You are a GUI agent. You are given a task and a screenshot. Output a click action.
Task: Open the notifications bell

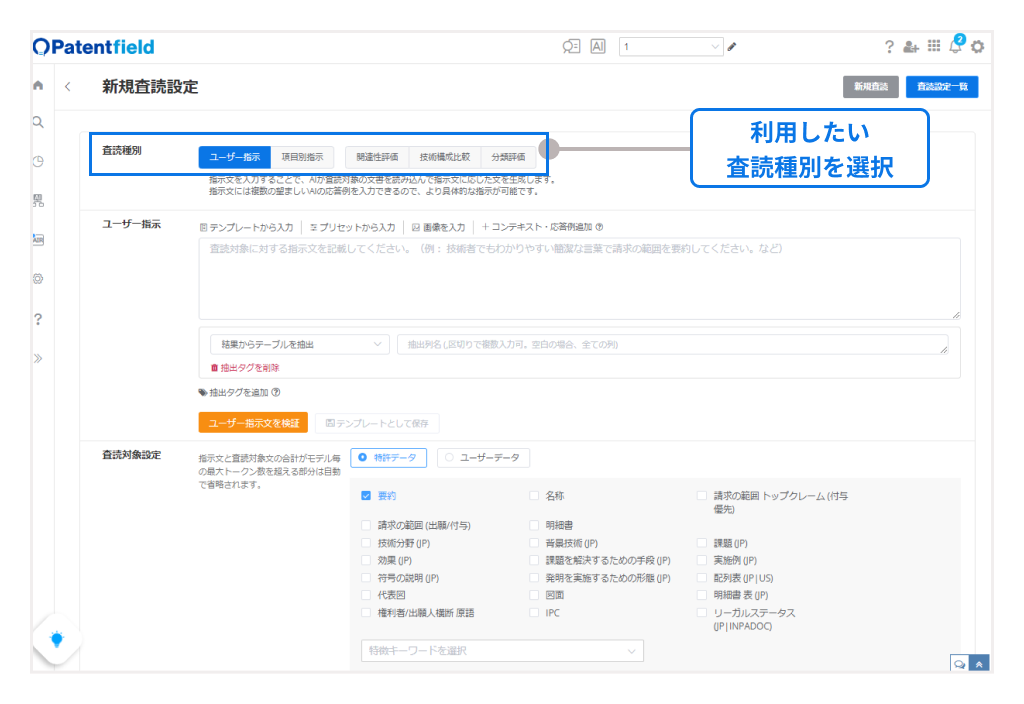click(956, 46)
